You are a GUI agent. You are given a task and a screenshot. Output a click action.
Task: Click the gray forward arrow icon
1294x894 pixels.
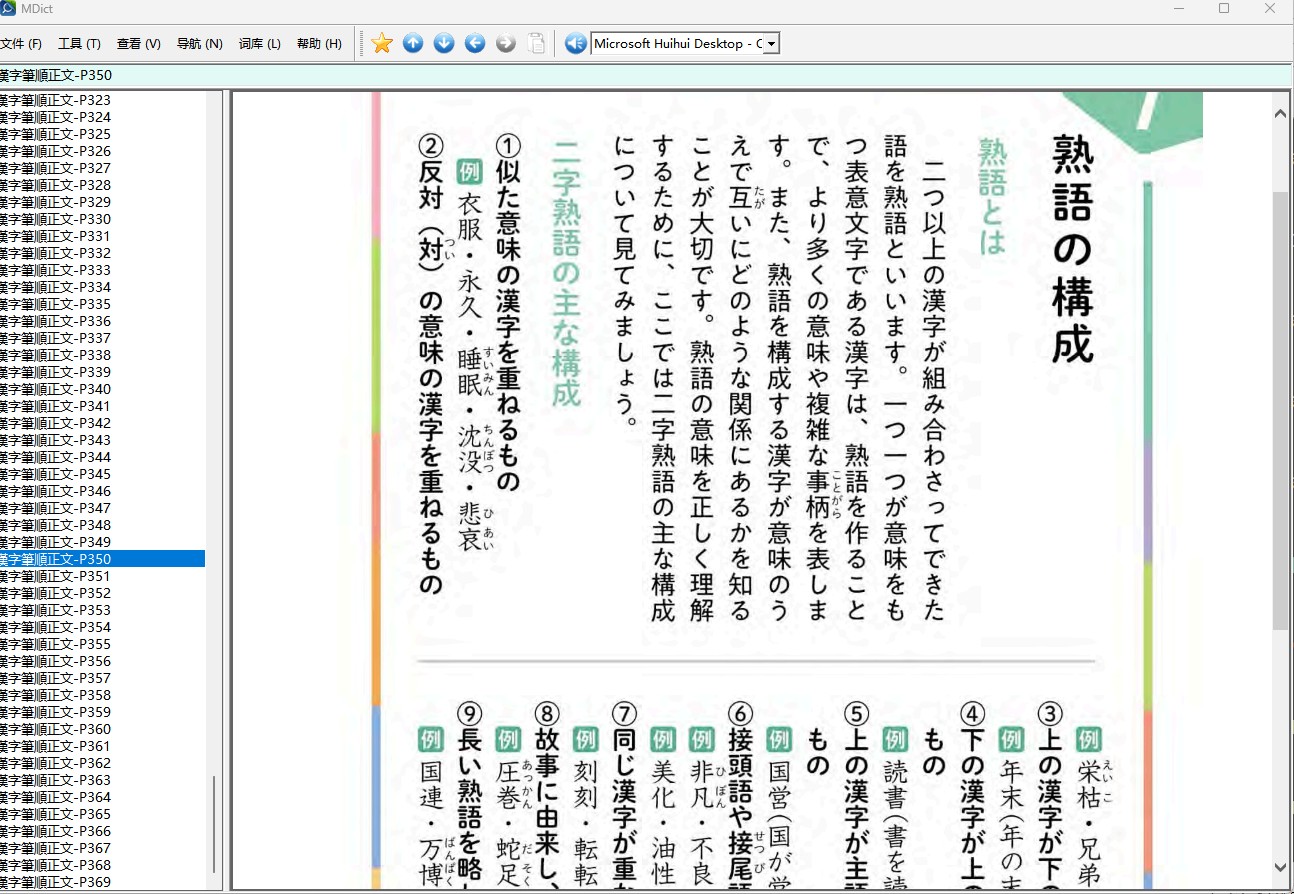click(506, 43)
